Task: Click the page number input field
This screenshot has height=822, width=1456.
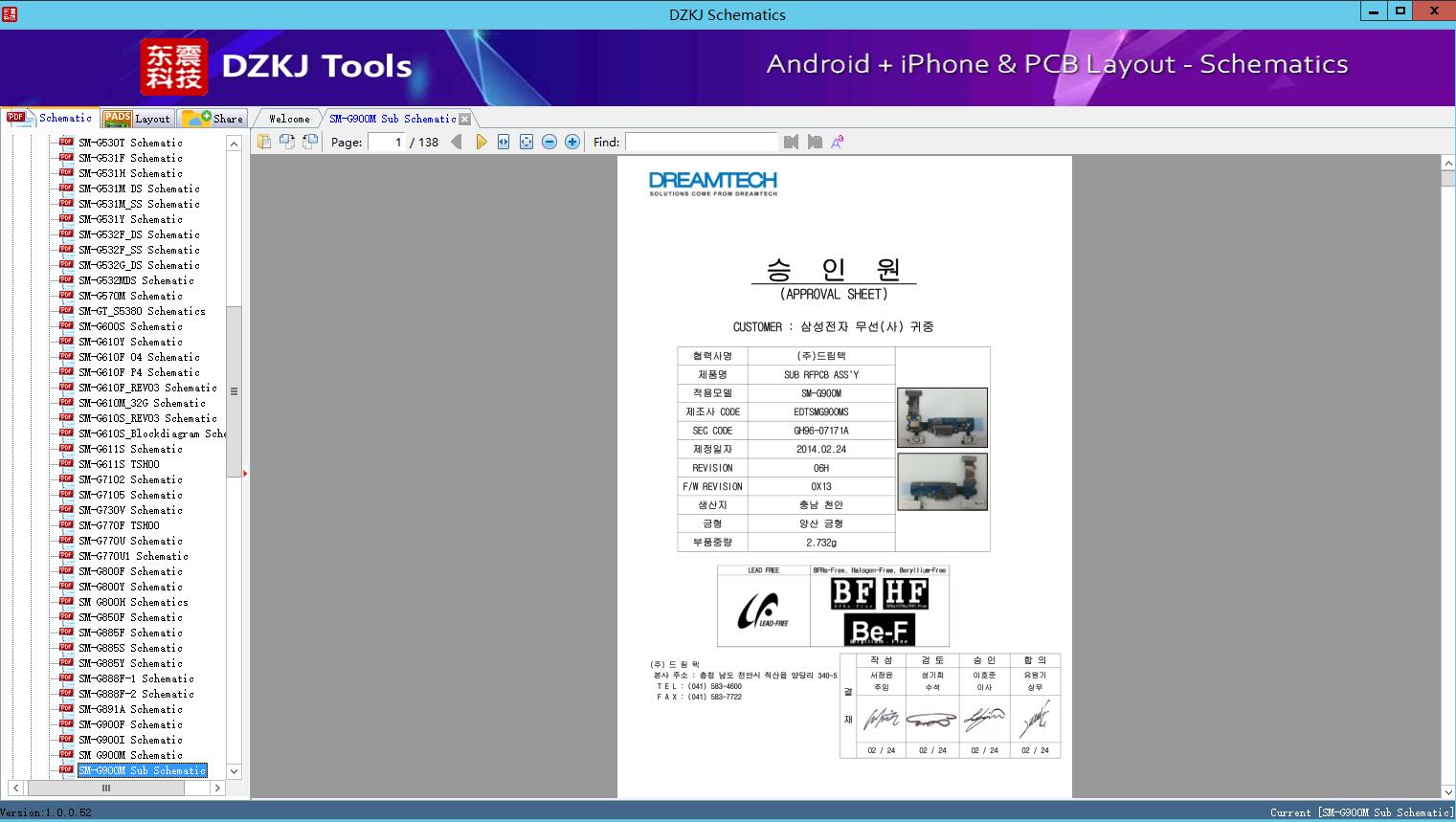Action: pyautogui.click(x=387, y=142)
